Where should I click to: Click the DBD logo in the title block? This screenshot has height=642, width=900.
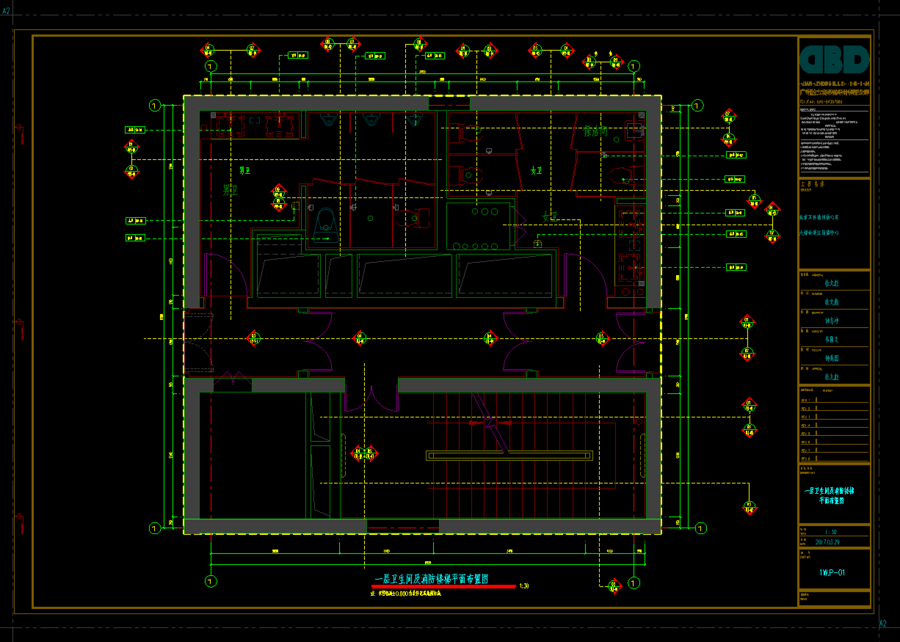pos(834,60)
